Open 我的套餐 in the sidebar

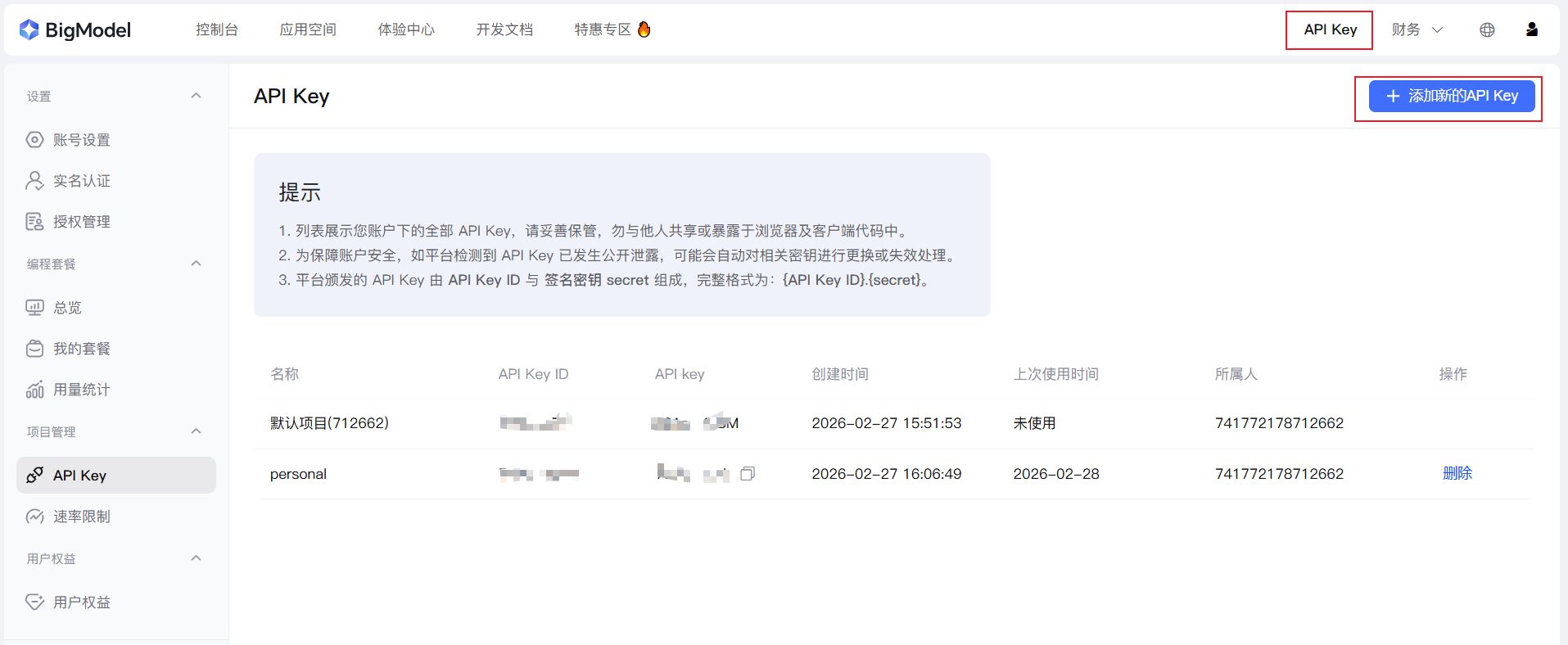82,349
